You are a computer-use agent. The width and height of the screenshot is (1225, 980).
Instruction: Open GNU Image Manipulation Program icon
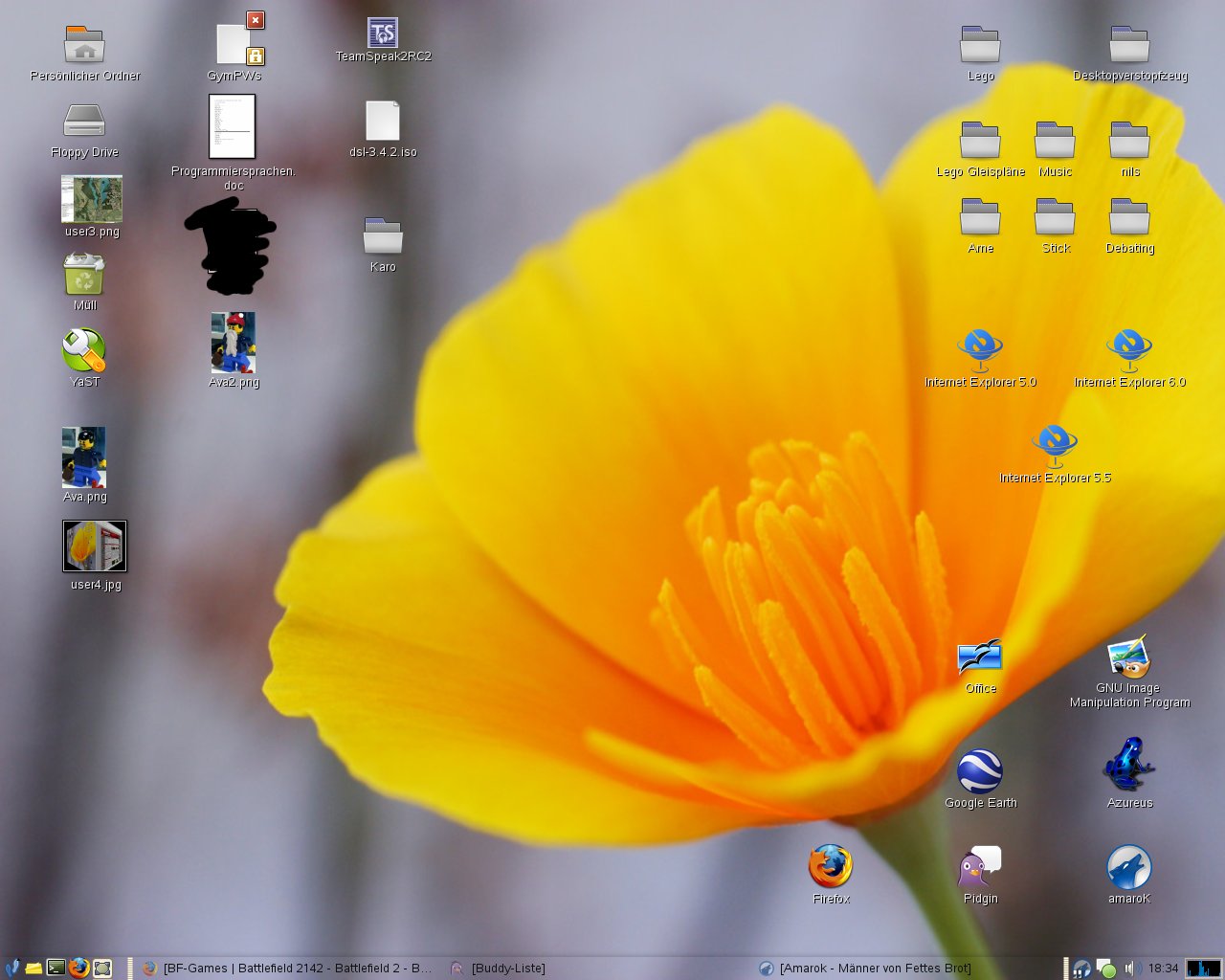1129,657
